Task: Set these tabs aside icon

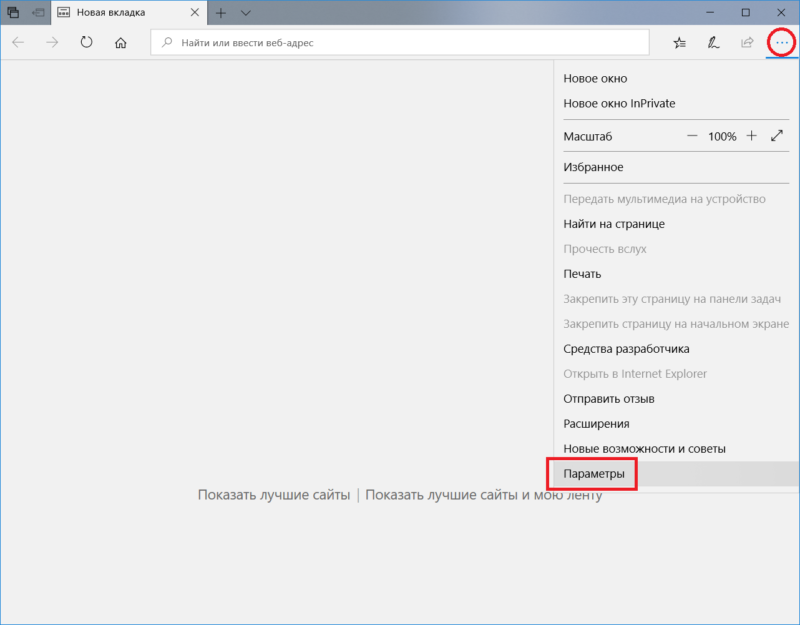Action: (38, 12)
